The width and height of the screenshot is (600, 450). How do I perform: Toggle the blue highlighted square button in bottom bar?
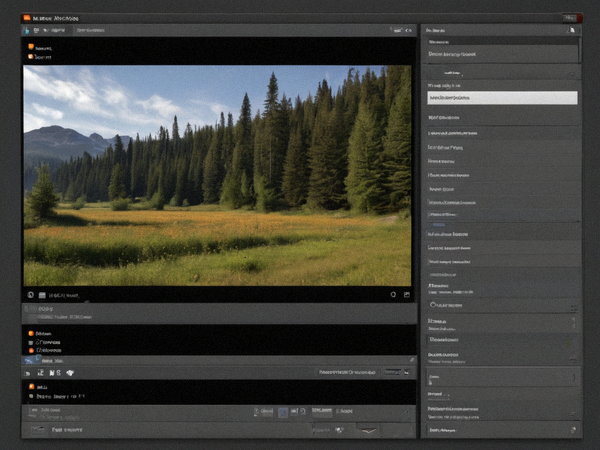(283, 412)
